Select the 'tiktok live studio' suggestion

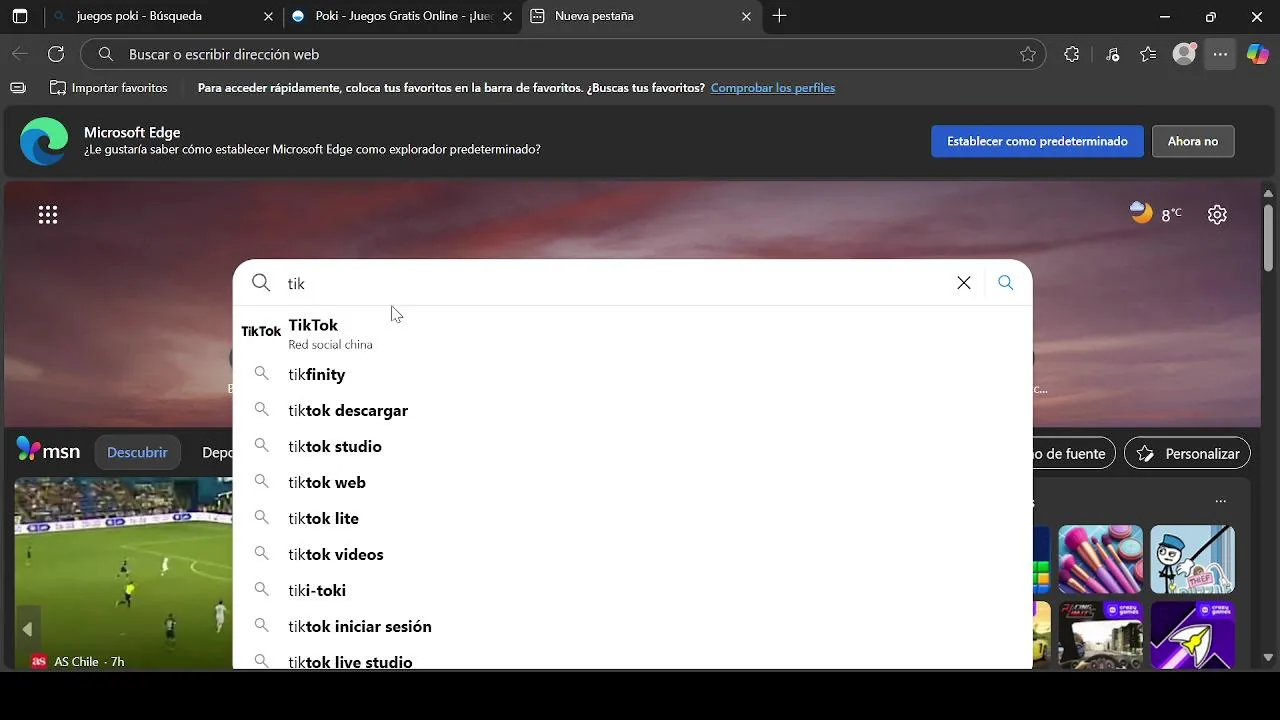pyautogui.click(x=633, y=658)
